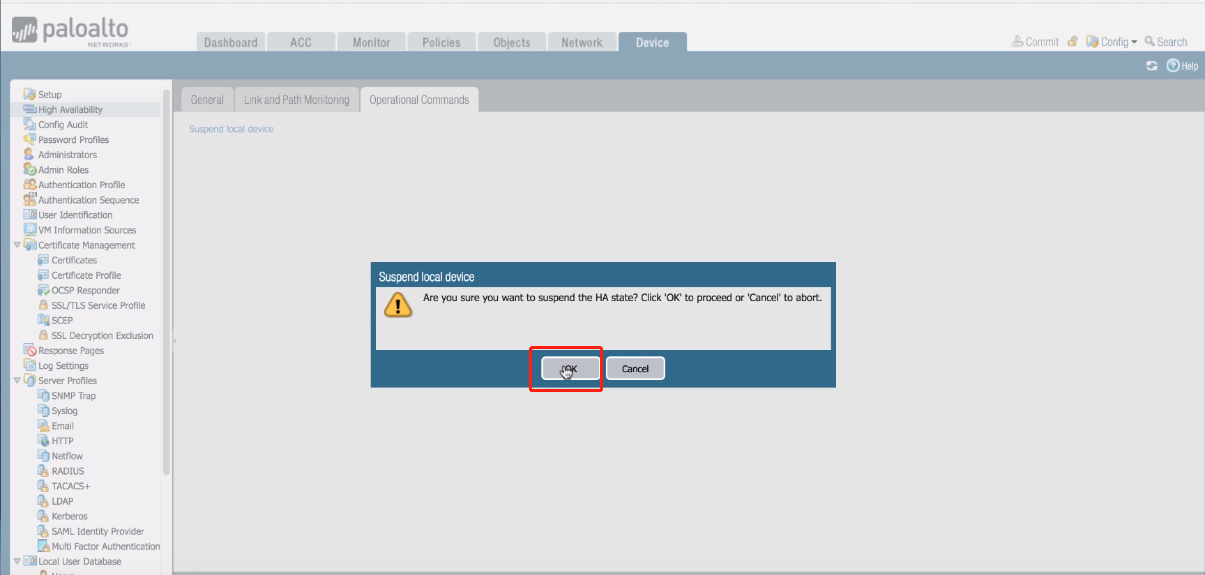Select the Device tab

(x=652, y=42)
